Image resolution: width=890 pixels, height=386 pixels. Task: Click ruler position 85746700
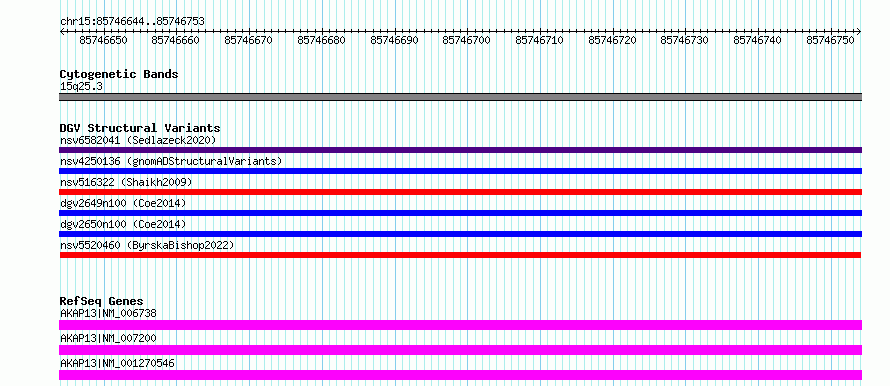(x=467, y=40)
